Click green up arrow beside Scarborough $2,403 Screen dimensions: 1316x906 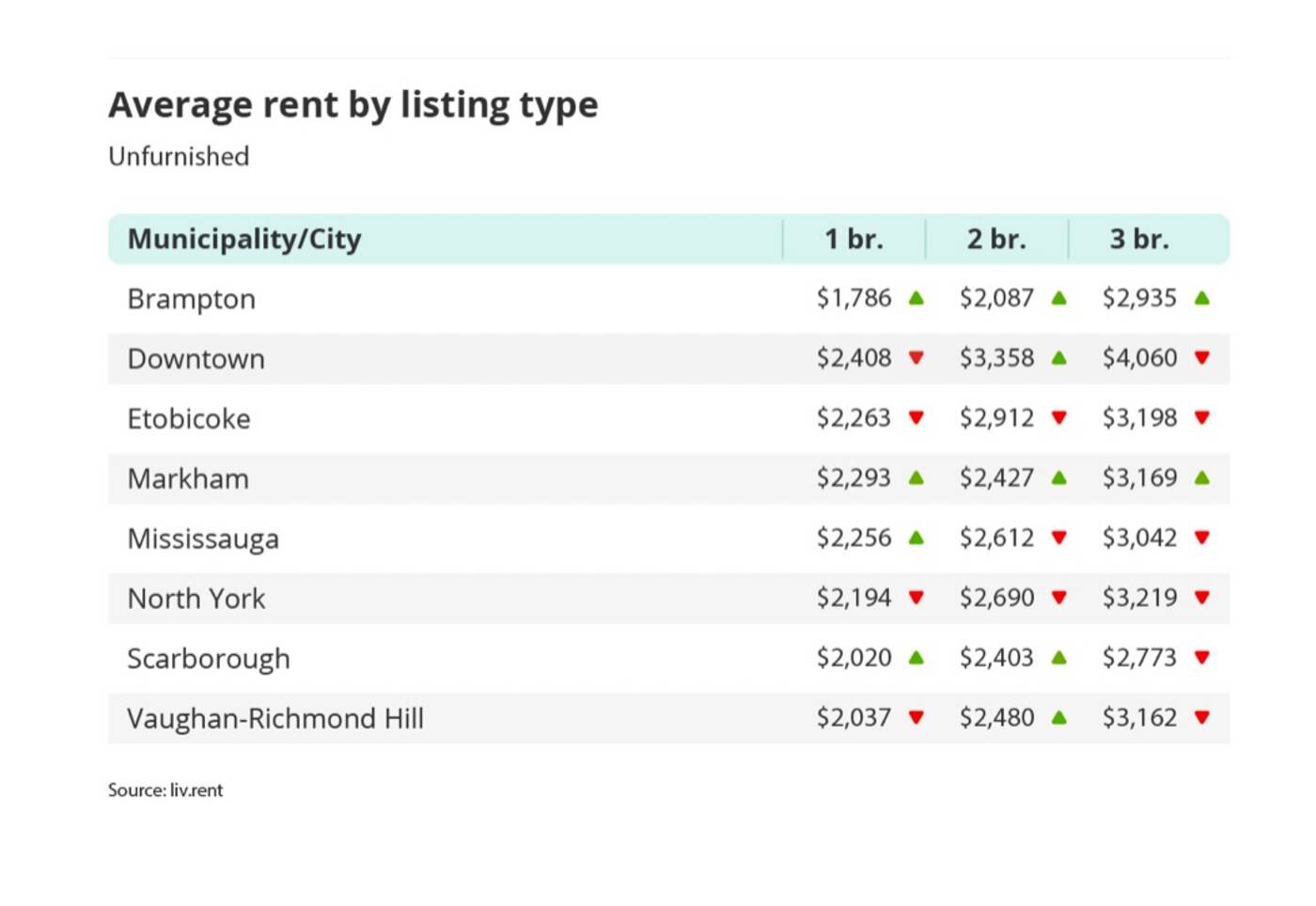[x=1059, y=658]
